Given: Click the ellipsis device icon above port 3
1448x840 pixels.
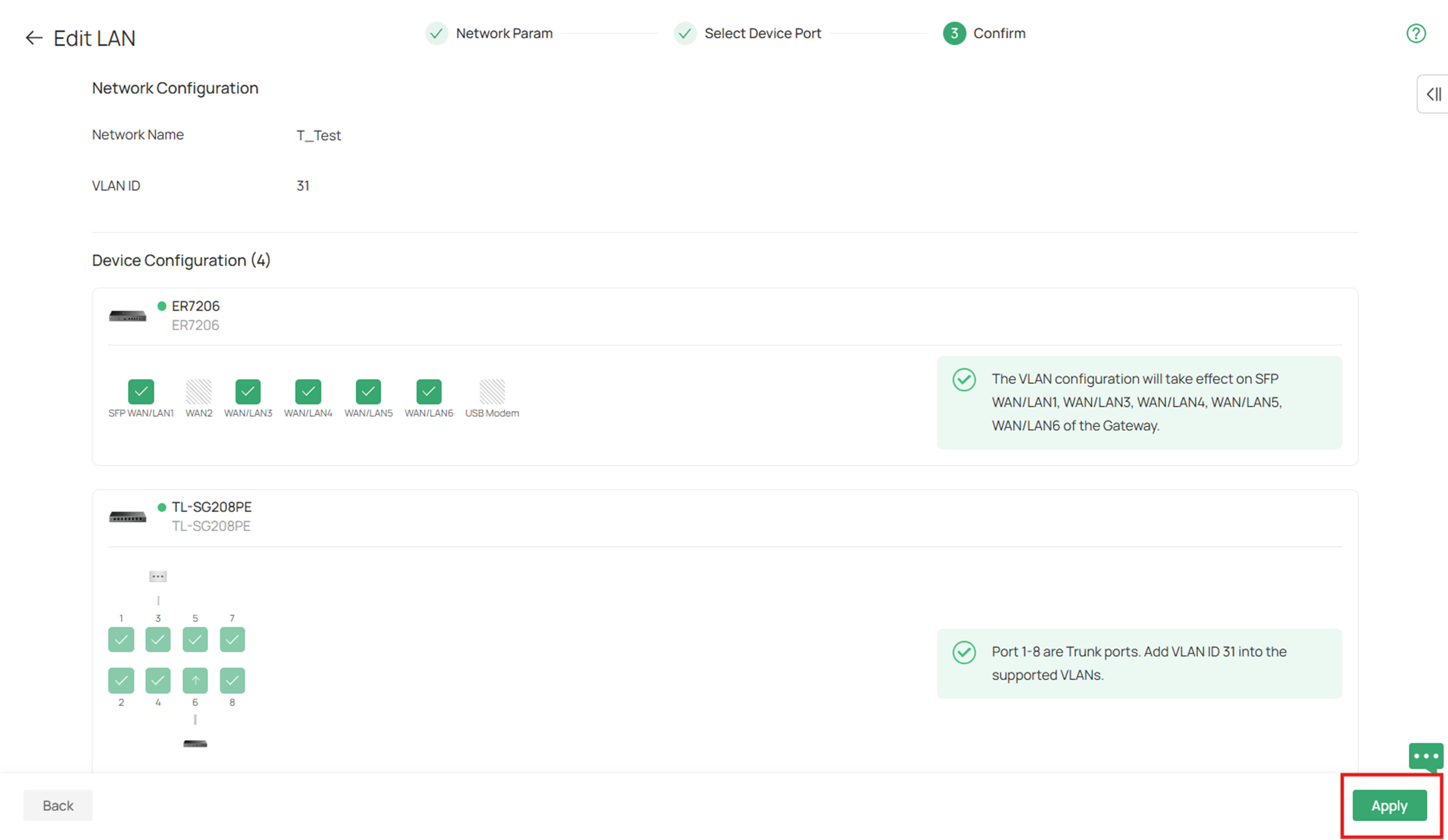Looking at the screenshot, I should pos(158,576).
